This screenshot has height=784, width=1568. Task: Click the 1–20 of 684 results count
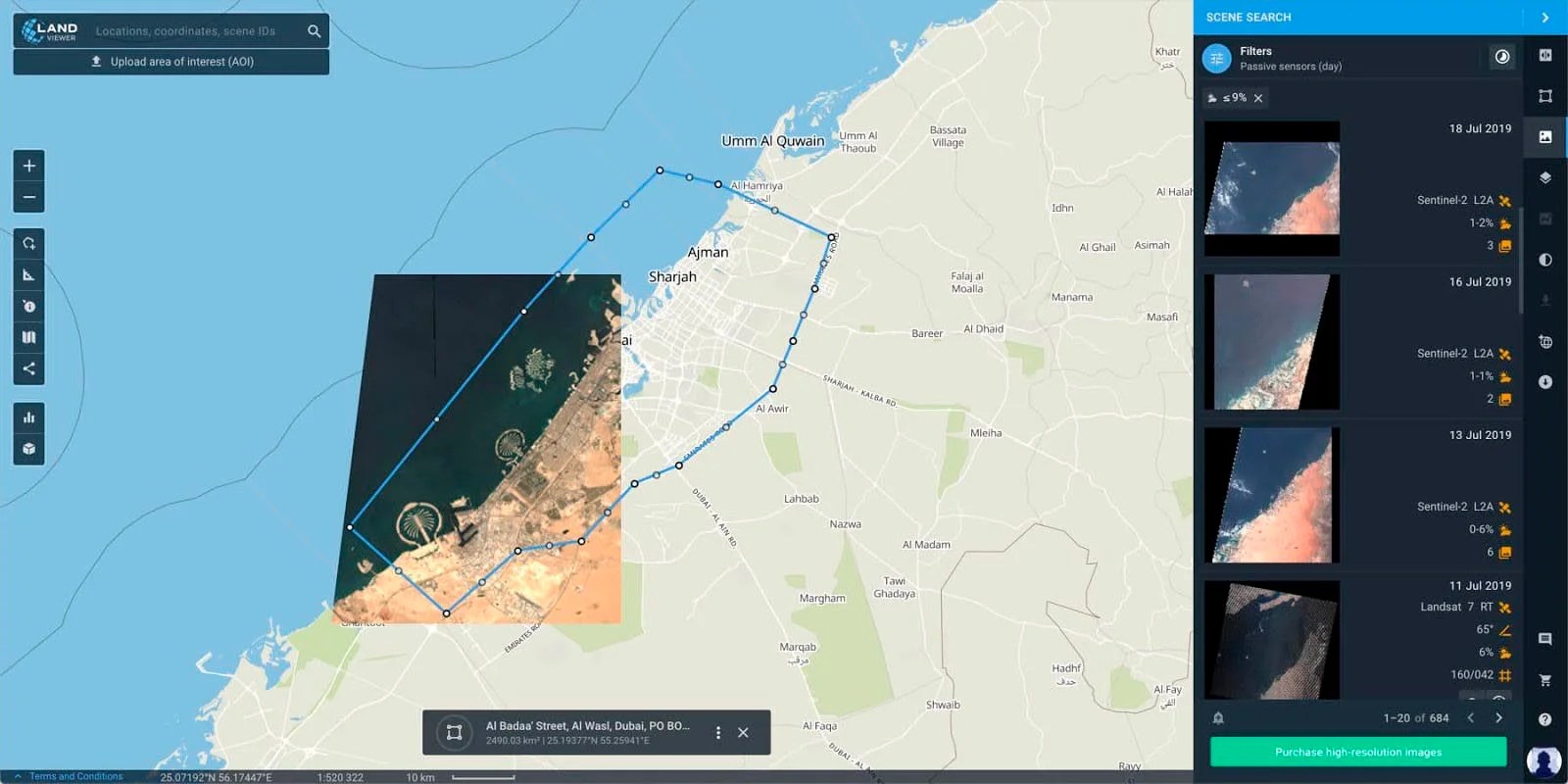tap(1416, 718)
